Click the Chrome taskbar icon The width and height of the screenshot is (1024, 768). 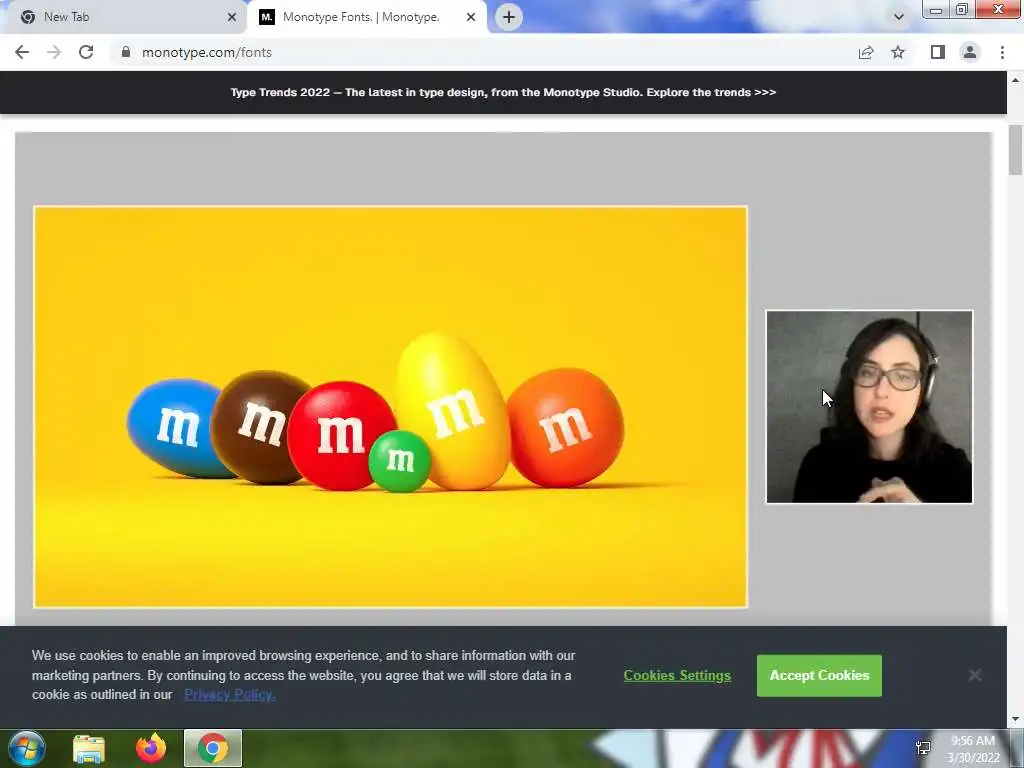[213, 748]
